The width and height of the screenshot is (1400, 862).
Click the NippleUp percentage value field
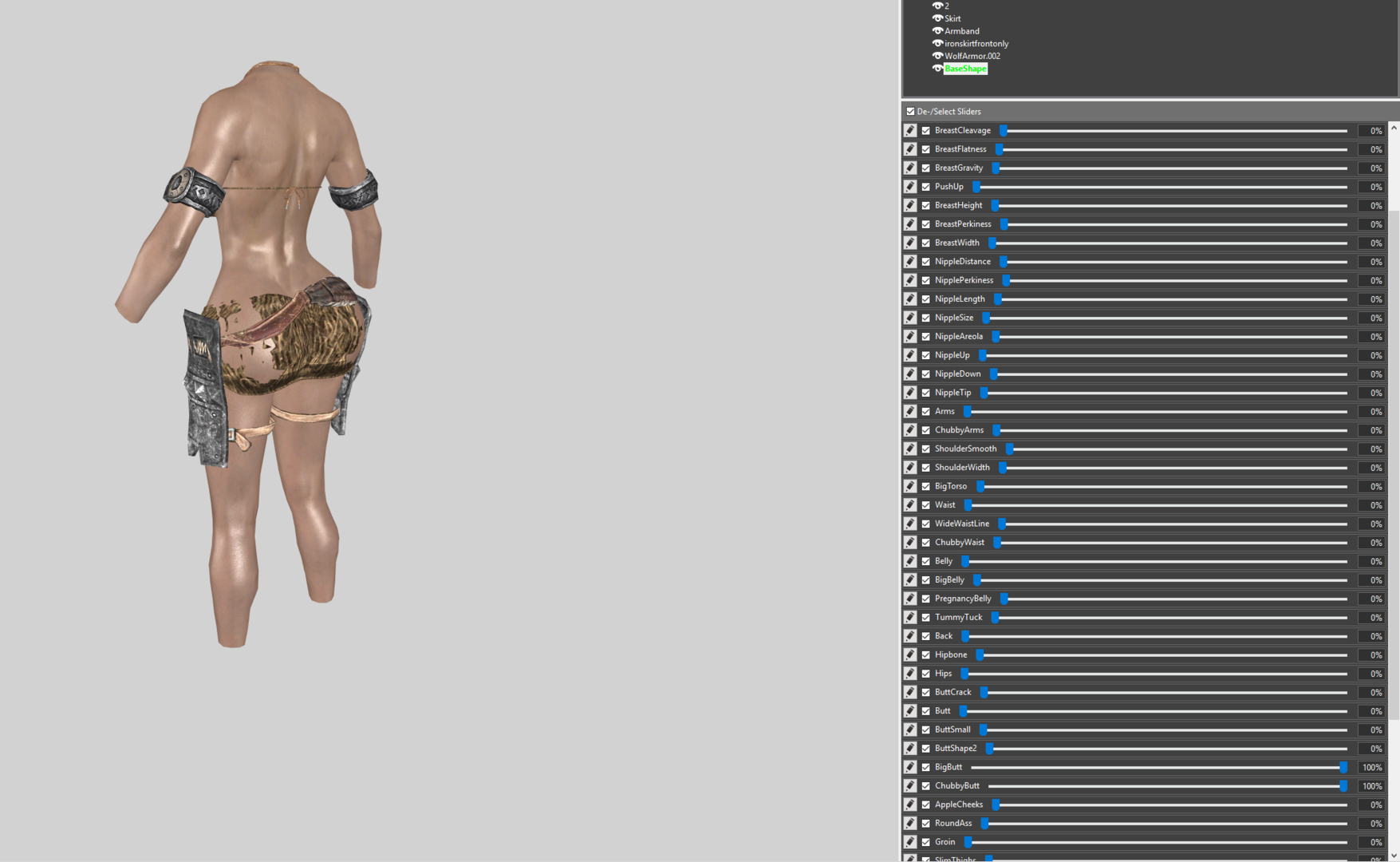click(x=1371, y=355)
